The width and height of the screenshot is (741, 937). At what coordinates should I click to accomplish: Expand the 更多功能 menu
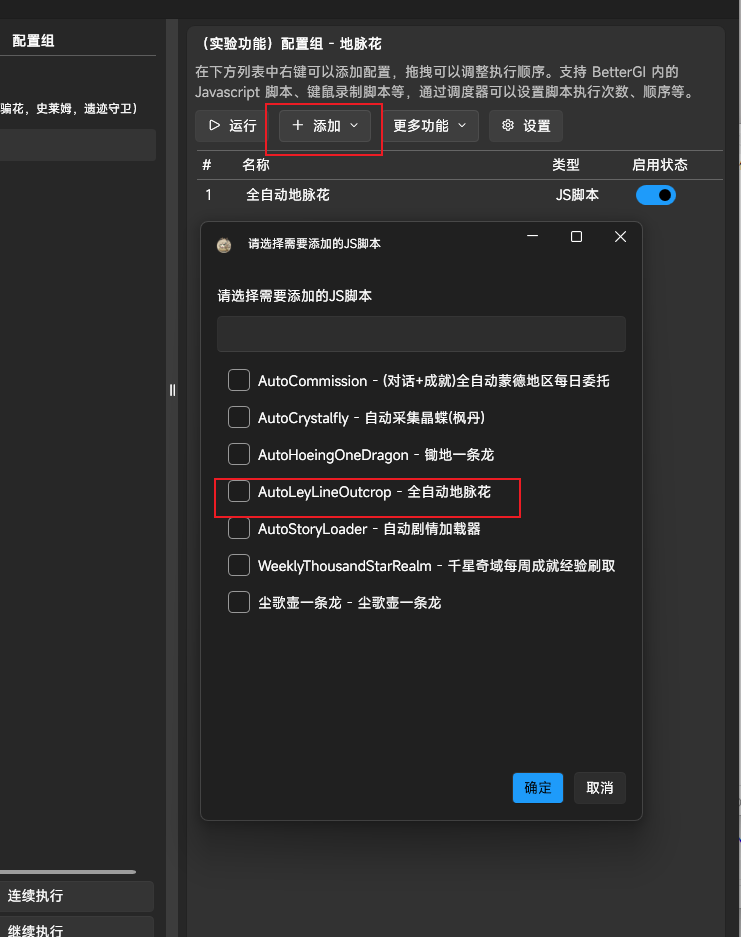point(429,126)
